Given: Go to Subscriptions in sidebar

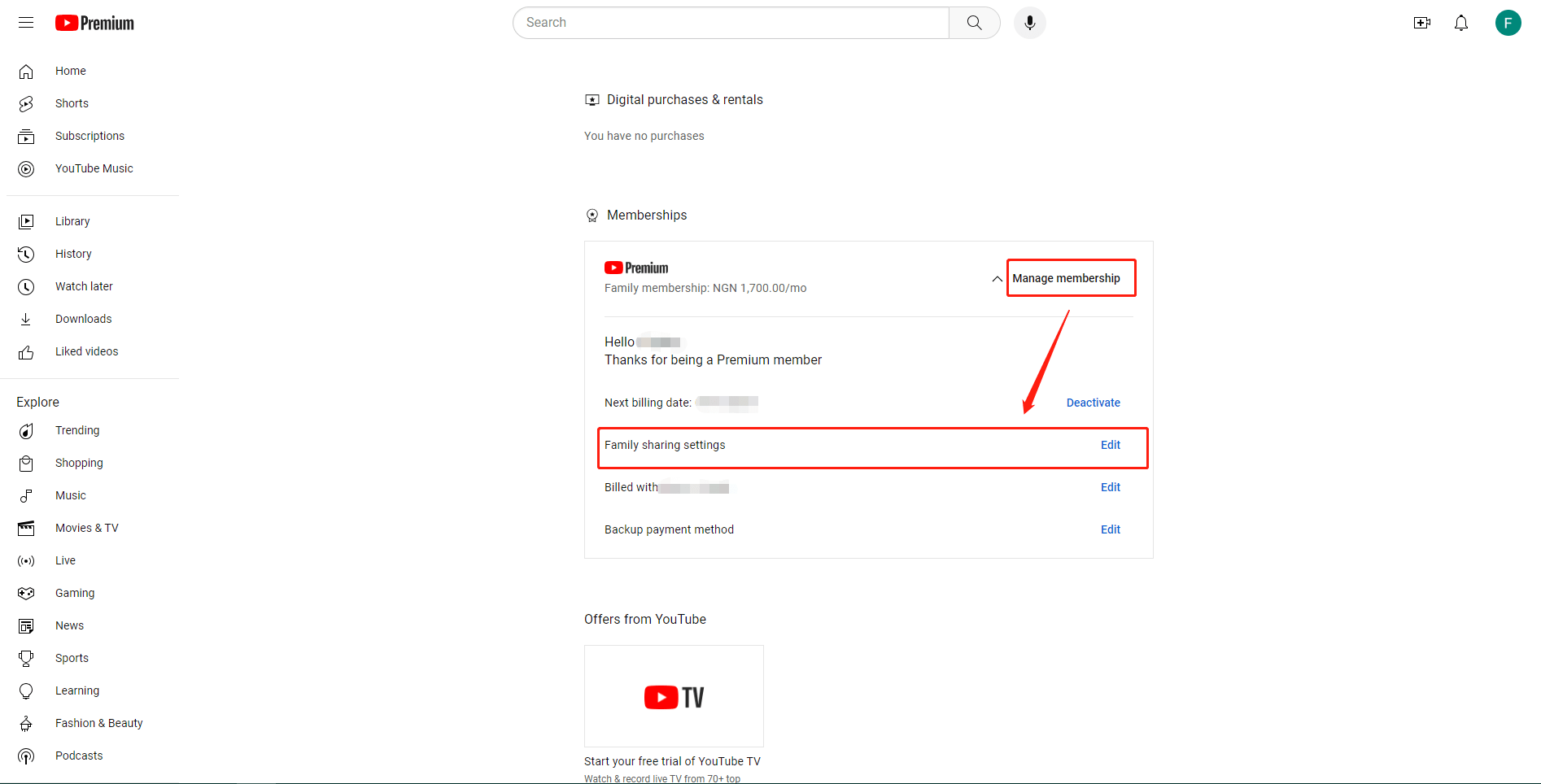Looking at the screenshot, I should click(x=89, y=136).
